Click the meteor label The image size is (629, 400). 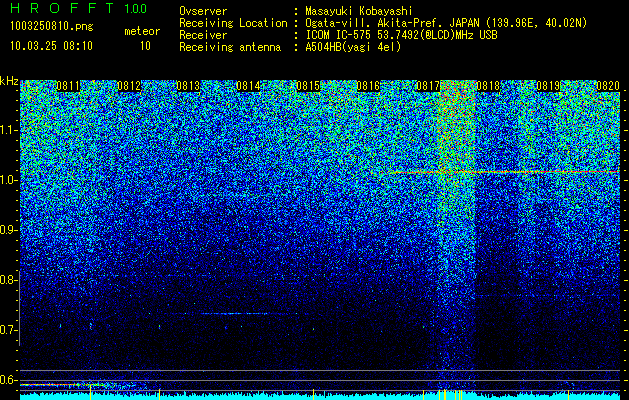pyautogui.click(x=142, y=31)
